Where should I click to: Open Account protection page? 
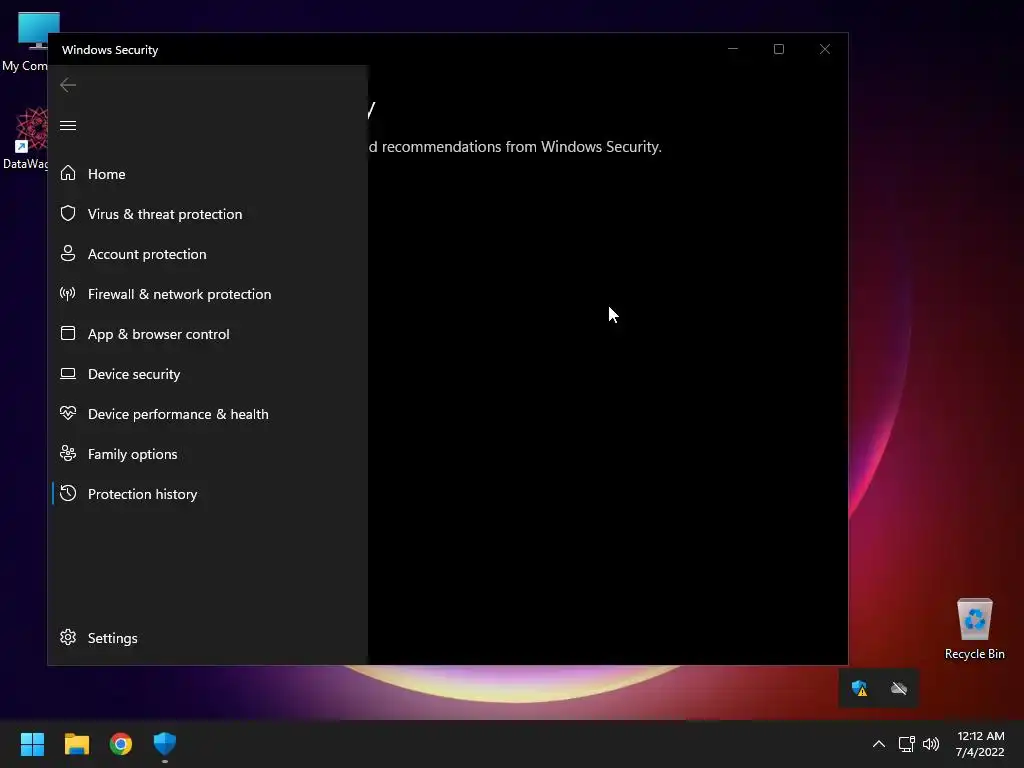coord(208,253)
